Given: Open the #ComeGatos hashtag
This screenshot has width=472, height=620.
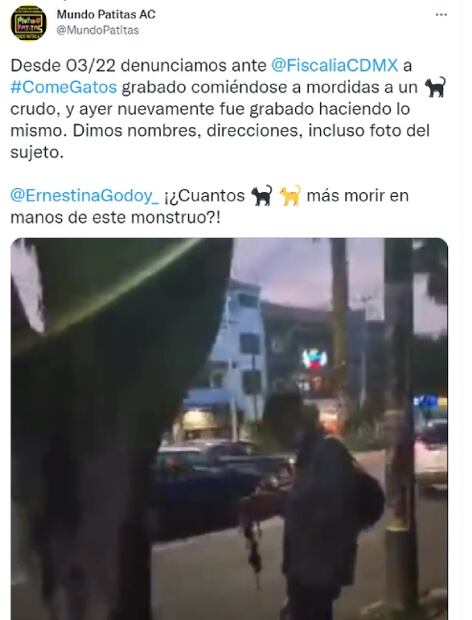Looking at the screenshot, I should [64, 87].
